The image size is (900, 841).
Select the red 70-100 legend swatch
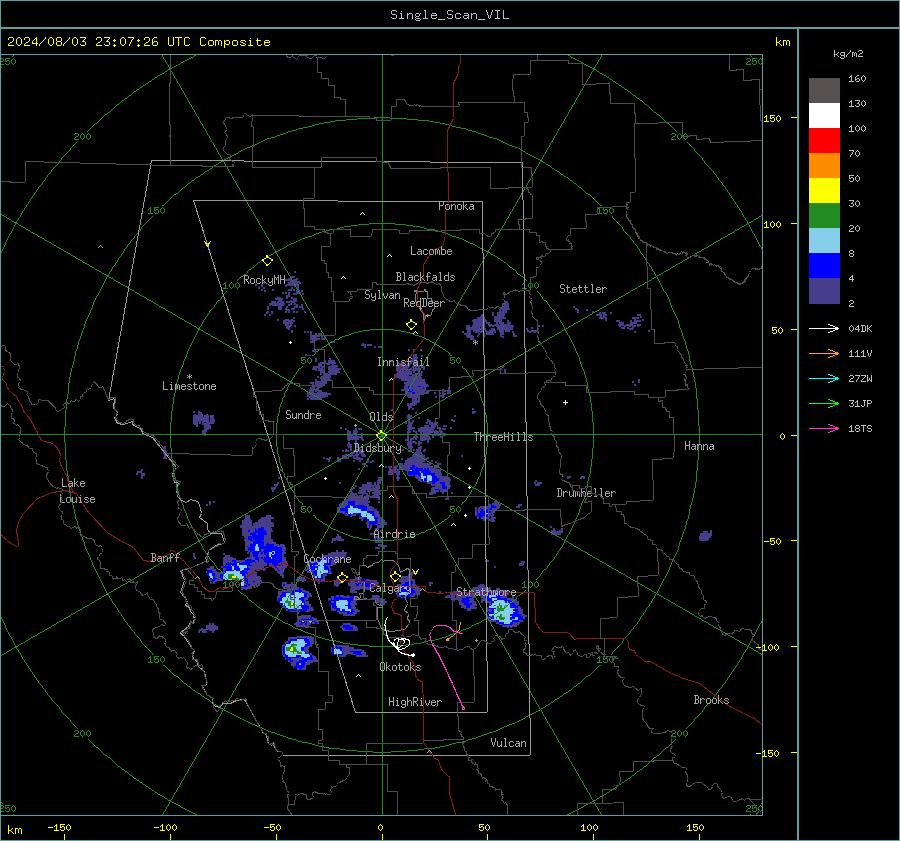pyautogui.click(x=824, y=141)
